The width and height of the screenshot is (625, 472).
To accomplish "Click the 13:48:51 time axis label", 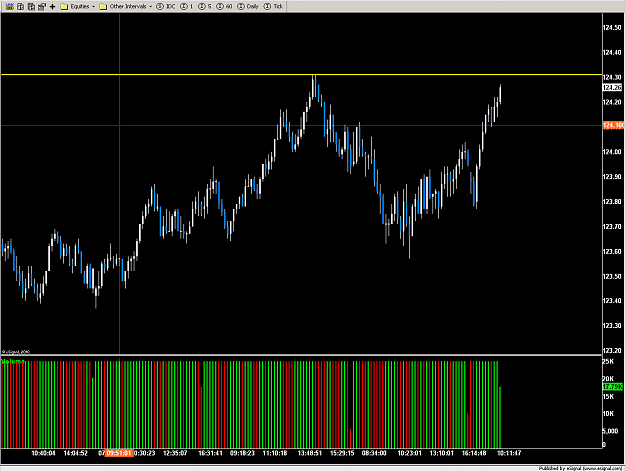I will click(310, 453).
